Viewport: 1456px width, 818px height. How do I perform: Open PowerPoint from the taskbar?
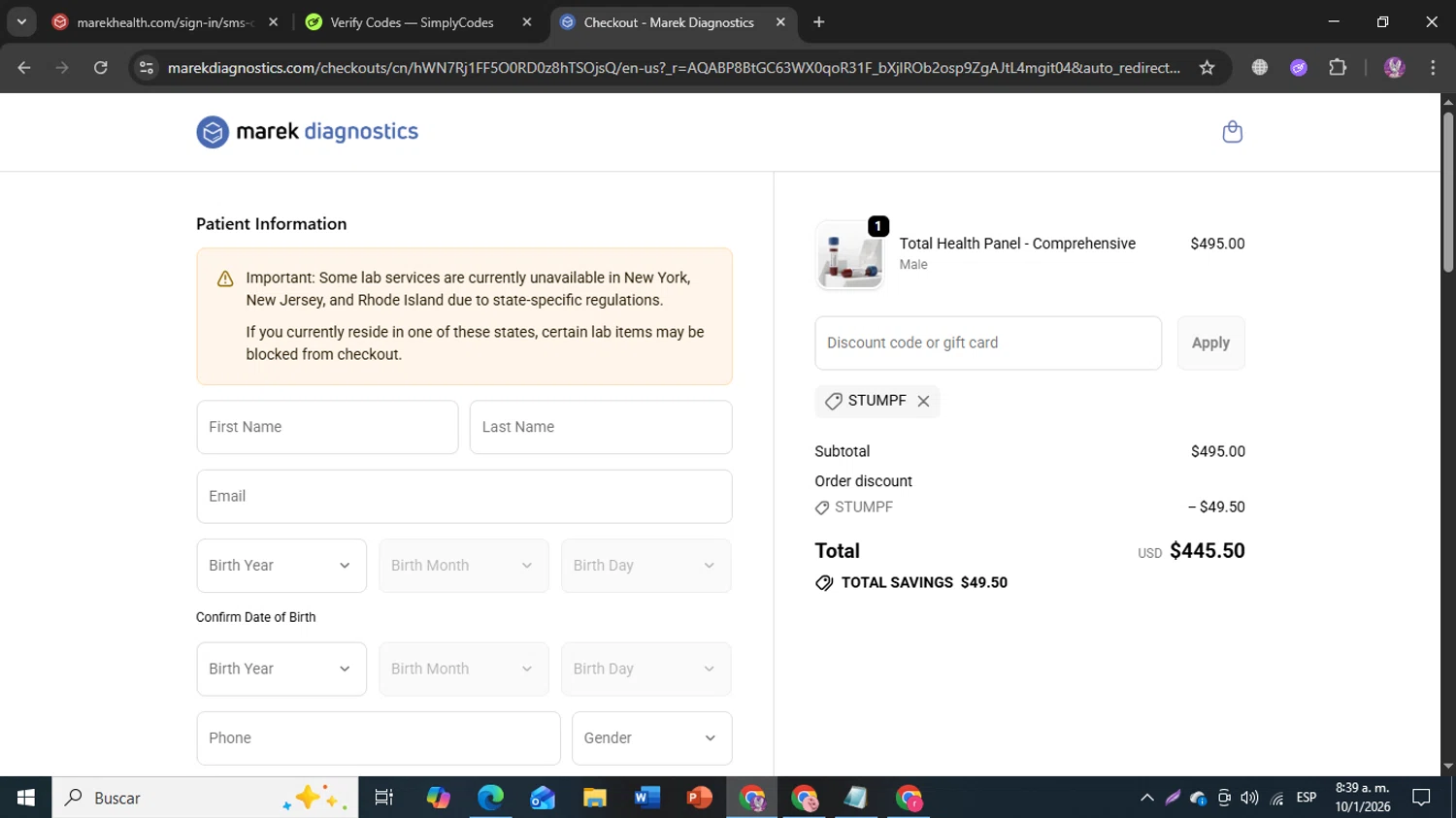[699, 798]
